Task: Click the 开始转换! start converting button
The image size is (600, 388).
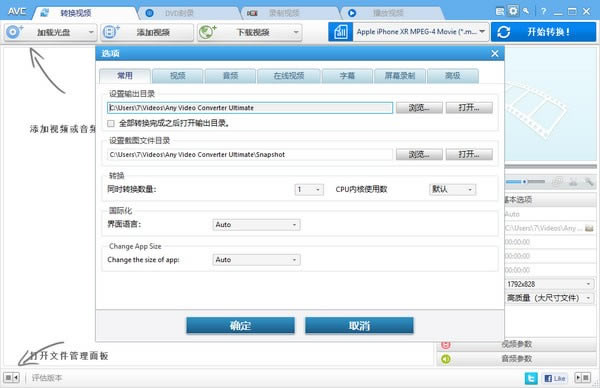Action: (543, 32)
